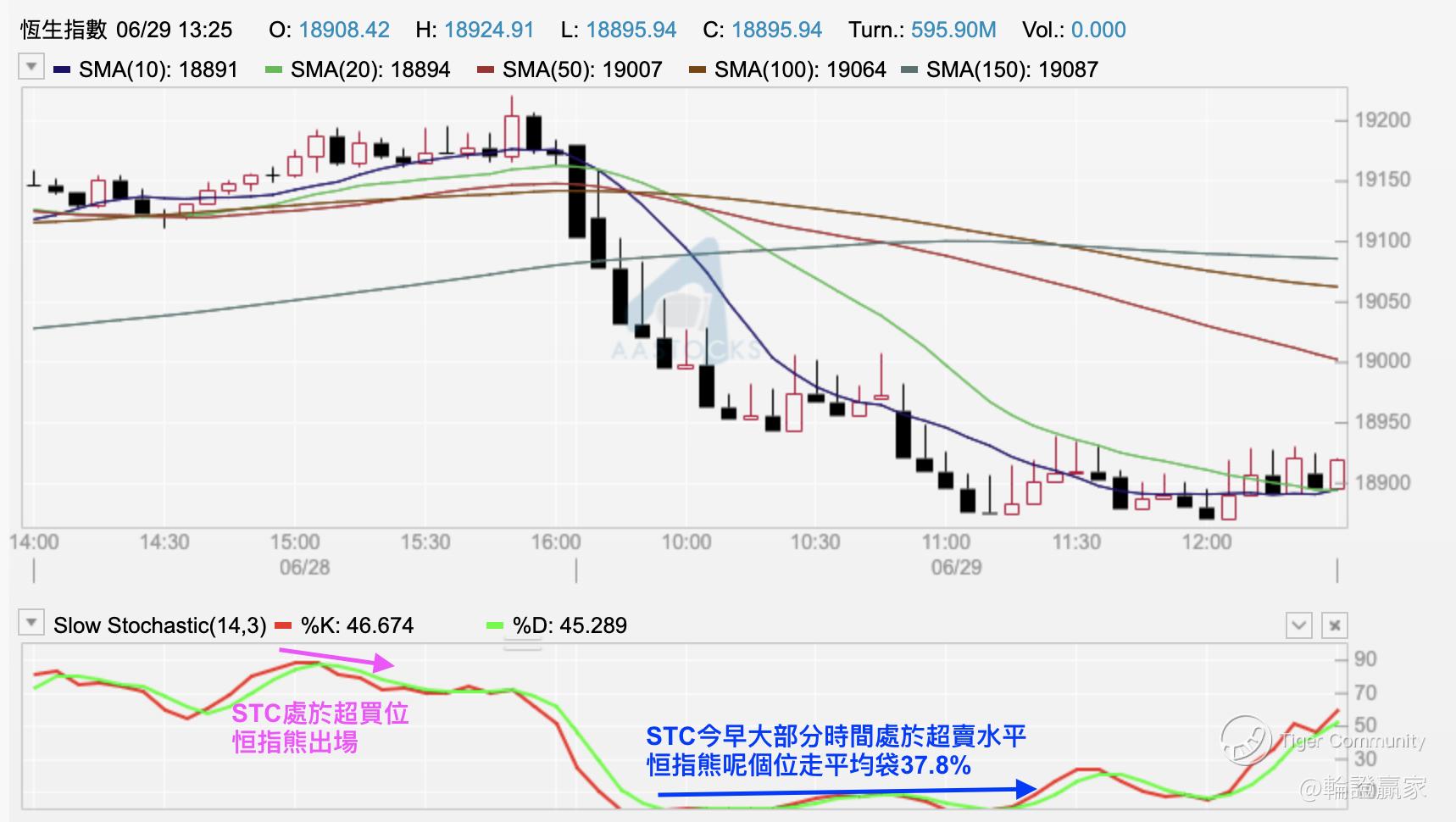Click the 19200 price axis label

coord(1382,120)
